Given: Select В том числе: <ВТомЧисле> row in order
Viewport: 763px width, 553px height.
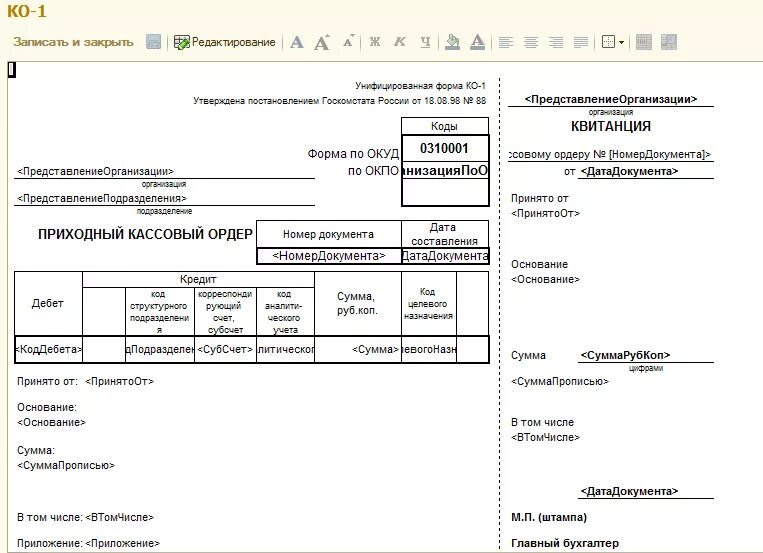Looking at the screenshot, I should (x=86, y=517).
